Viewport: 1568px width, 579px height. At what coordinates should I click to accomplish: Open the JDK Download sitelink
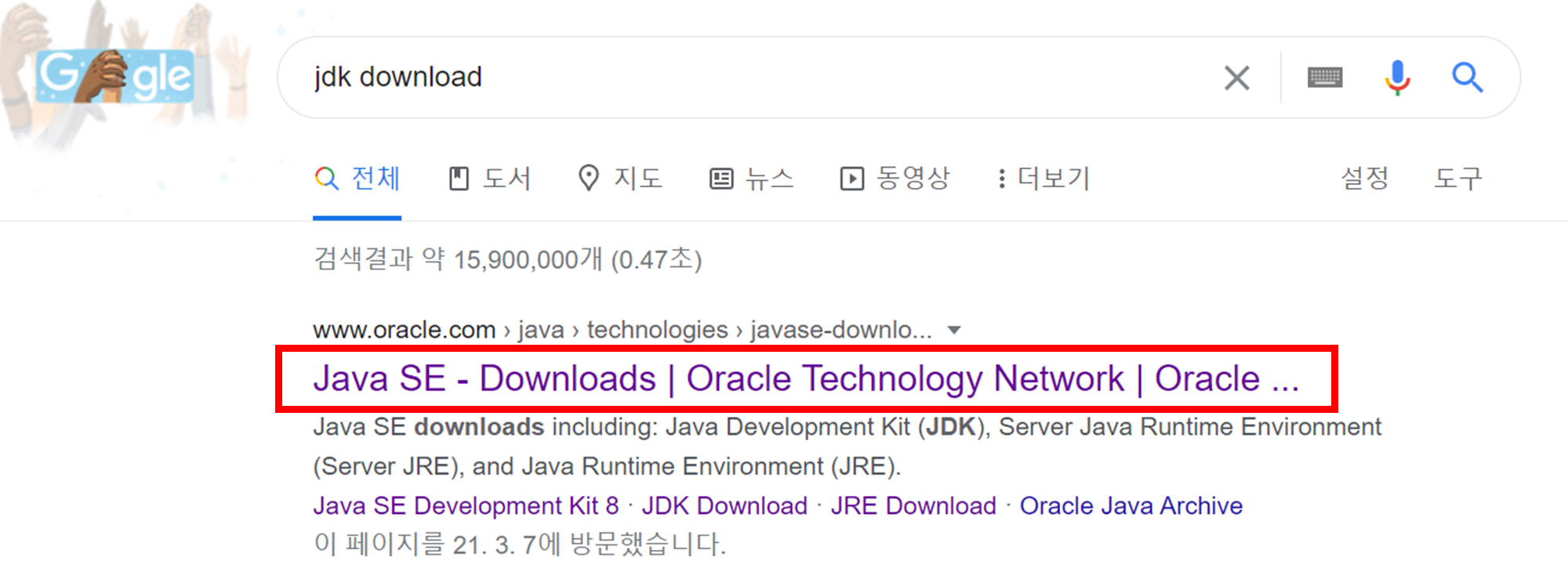pyautogui.click(x=724, y=506)
